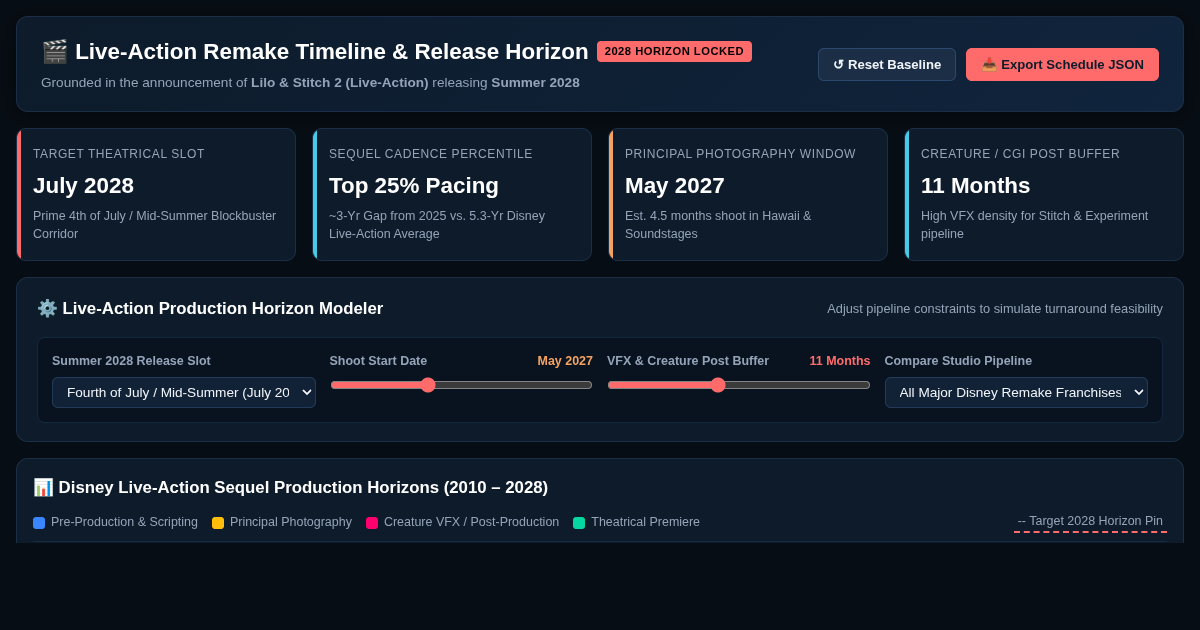Click the orange May 2027 slider readout
Viewport: 1200px width, 630px height.
(x=565, y=361)
